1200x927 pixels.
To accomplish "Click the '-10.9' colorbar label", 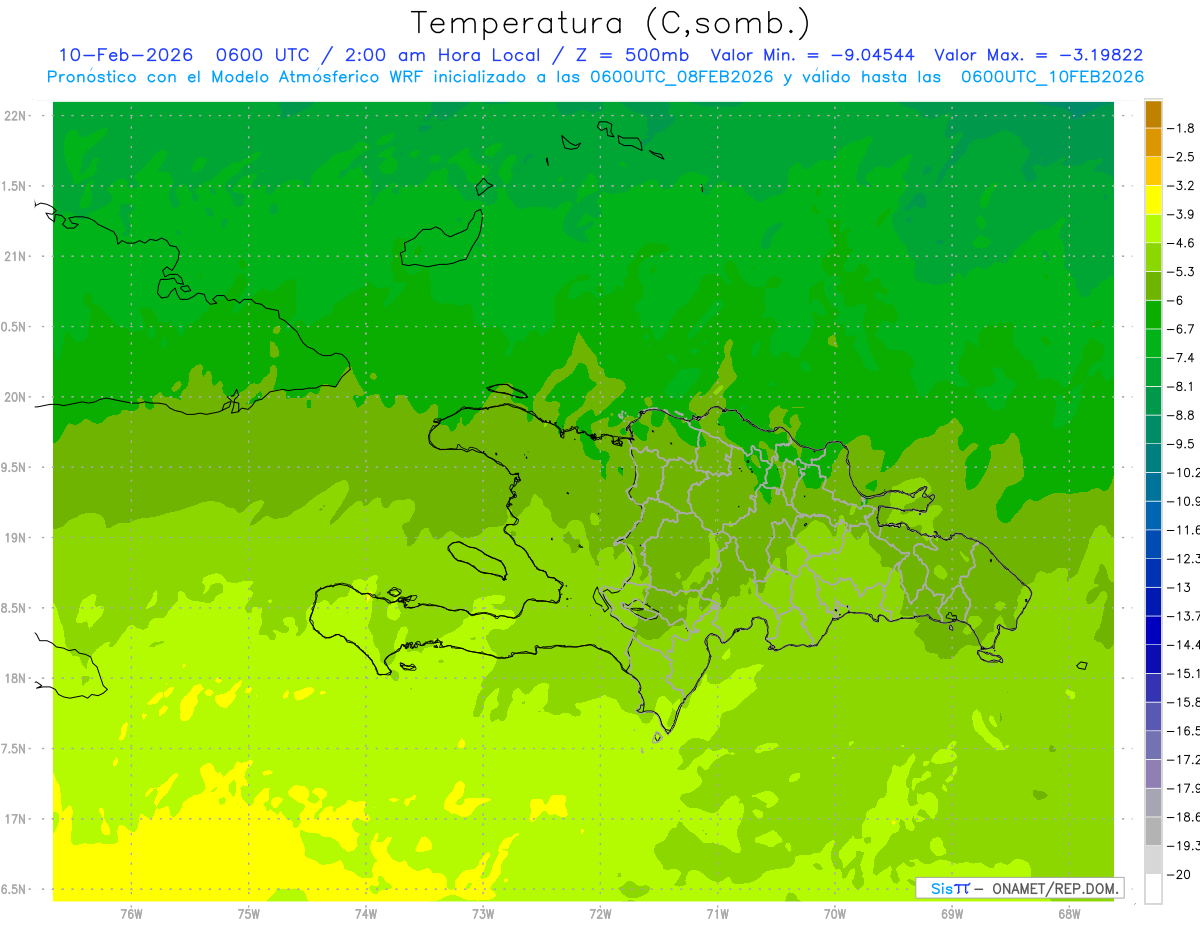I will coord(1184,501).
